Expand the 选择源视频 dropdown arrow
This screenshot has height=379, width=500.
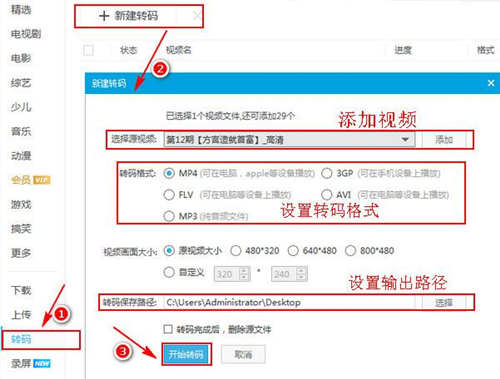click(x=405, y=139)
